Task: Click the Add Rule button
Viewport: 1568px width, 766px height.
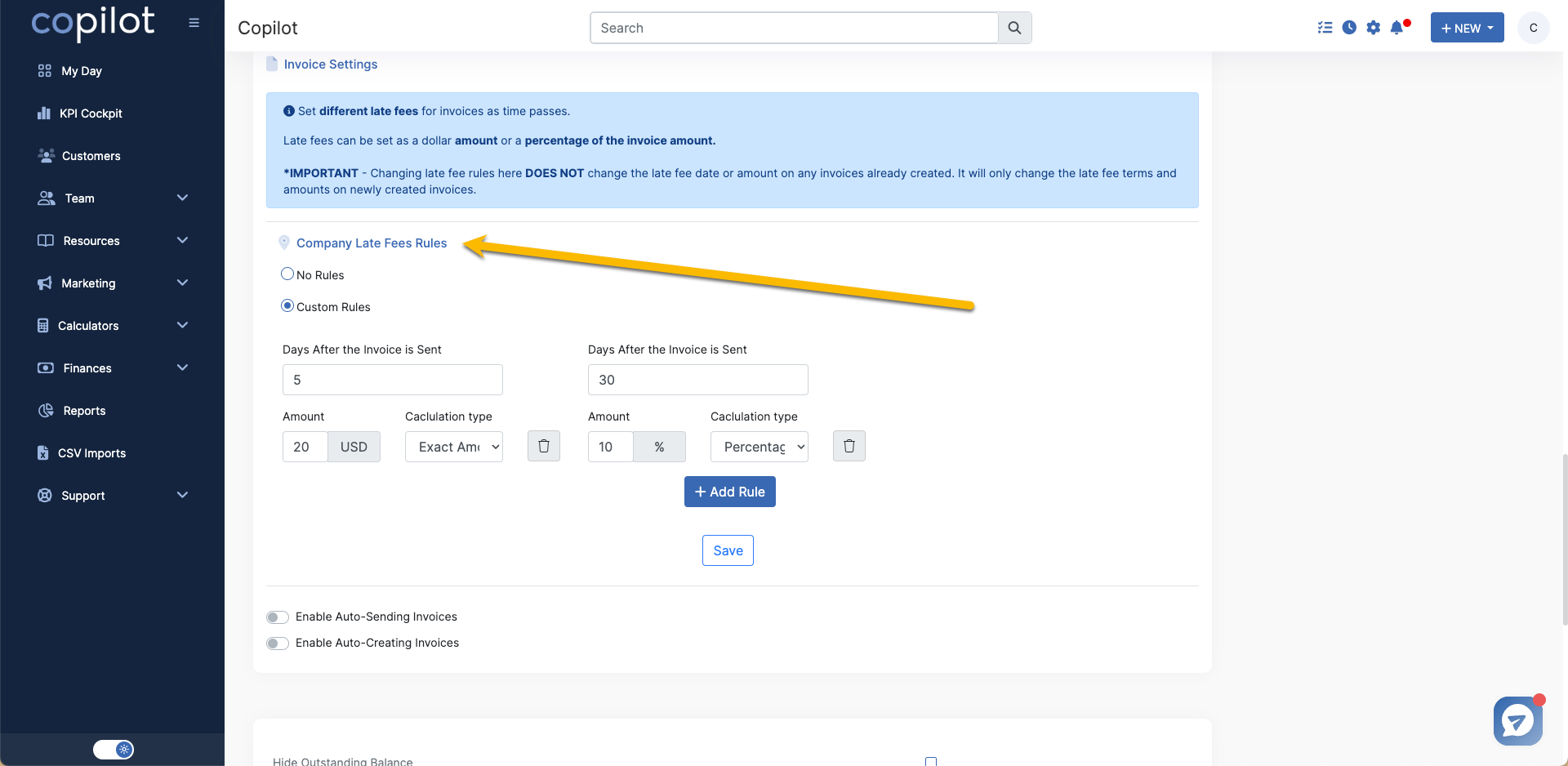Action: [x=730, y=492]
